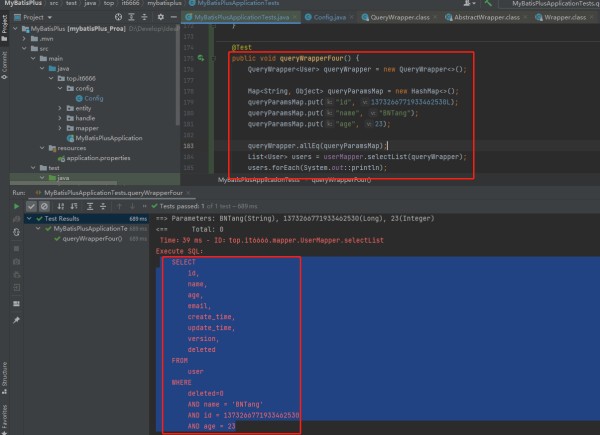The height and width of the screenshot is (435, 600).
Task: Toggle the show ignored tests icon
Action: [x=44, y=206]
